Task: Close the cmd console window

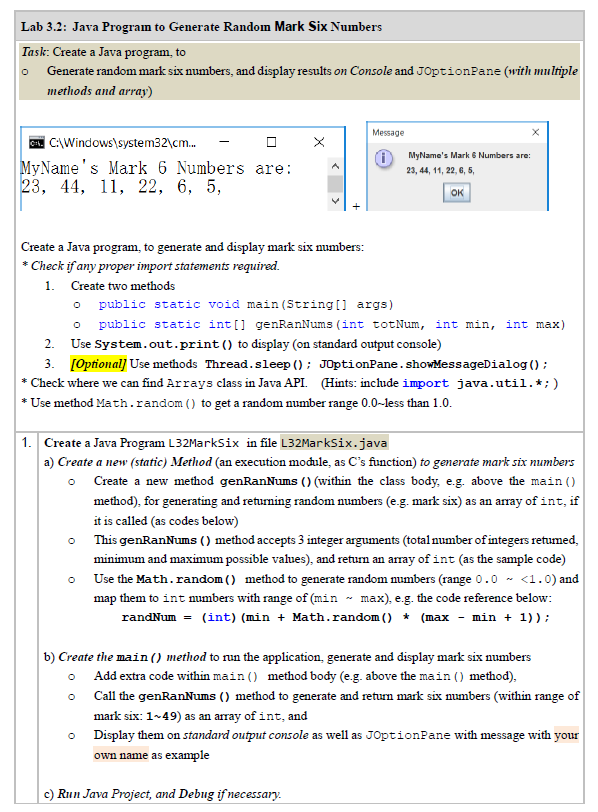Action: [x=319, y=142]
